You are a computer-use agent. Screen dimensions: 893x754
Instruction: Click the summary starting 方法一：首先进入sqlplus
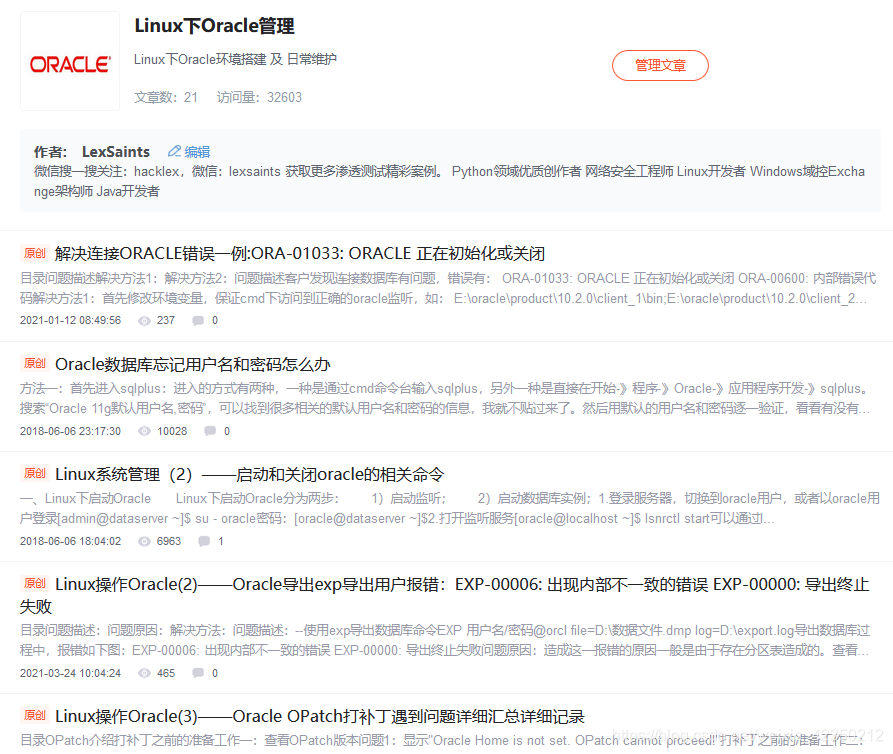coord(446,399)
